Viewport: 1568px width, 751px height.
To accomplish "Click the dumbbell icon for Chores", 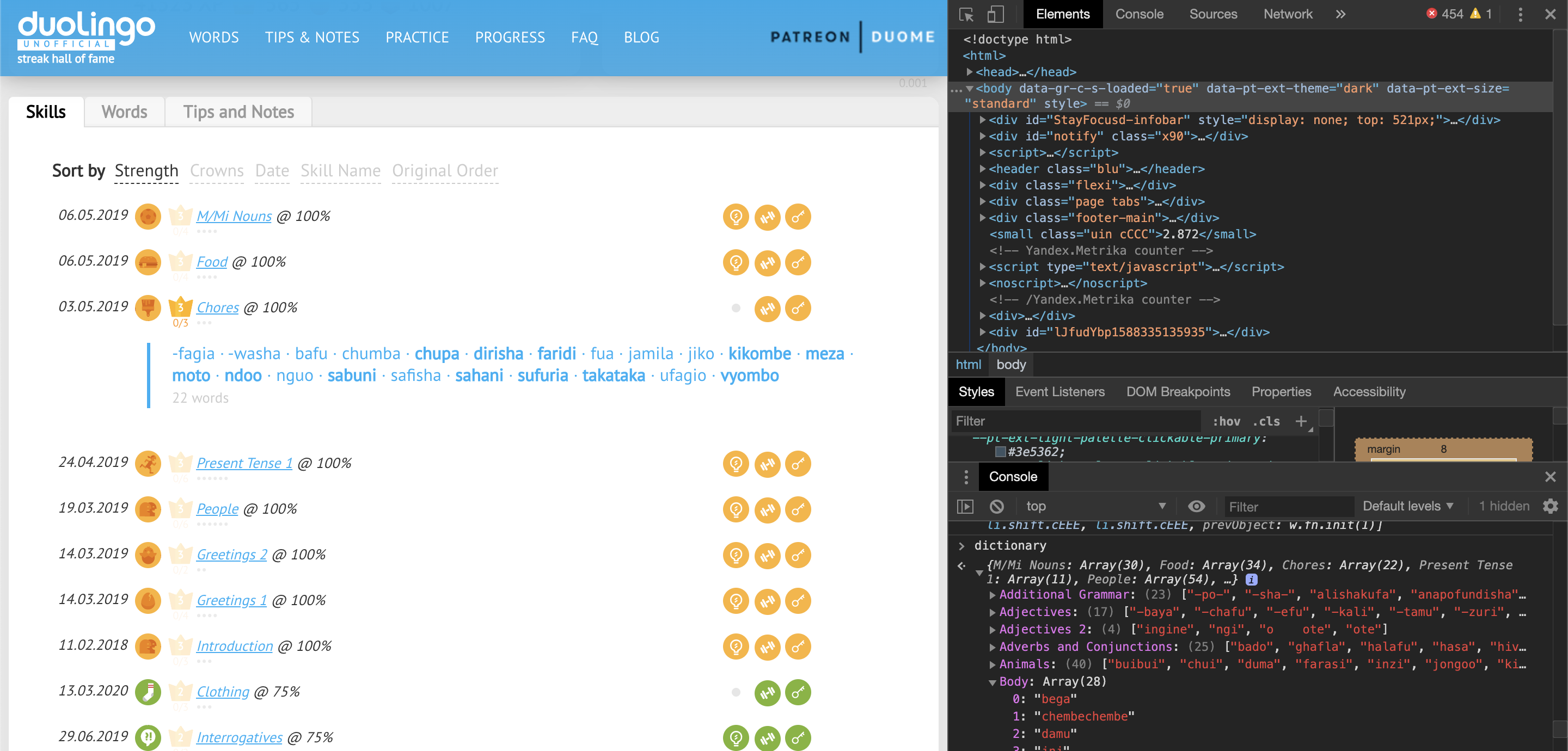I will tap(767, 308).
